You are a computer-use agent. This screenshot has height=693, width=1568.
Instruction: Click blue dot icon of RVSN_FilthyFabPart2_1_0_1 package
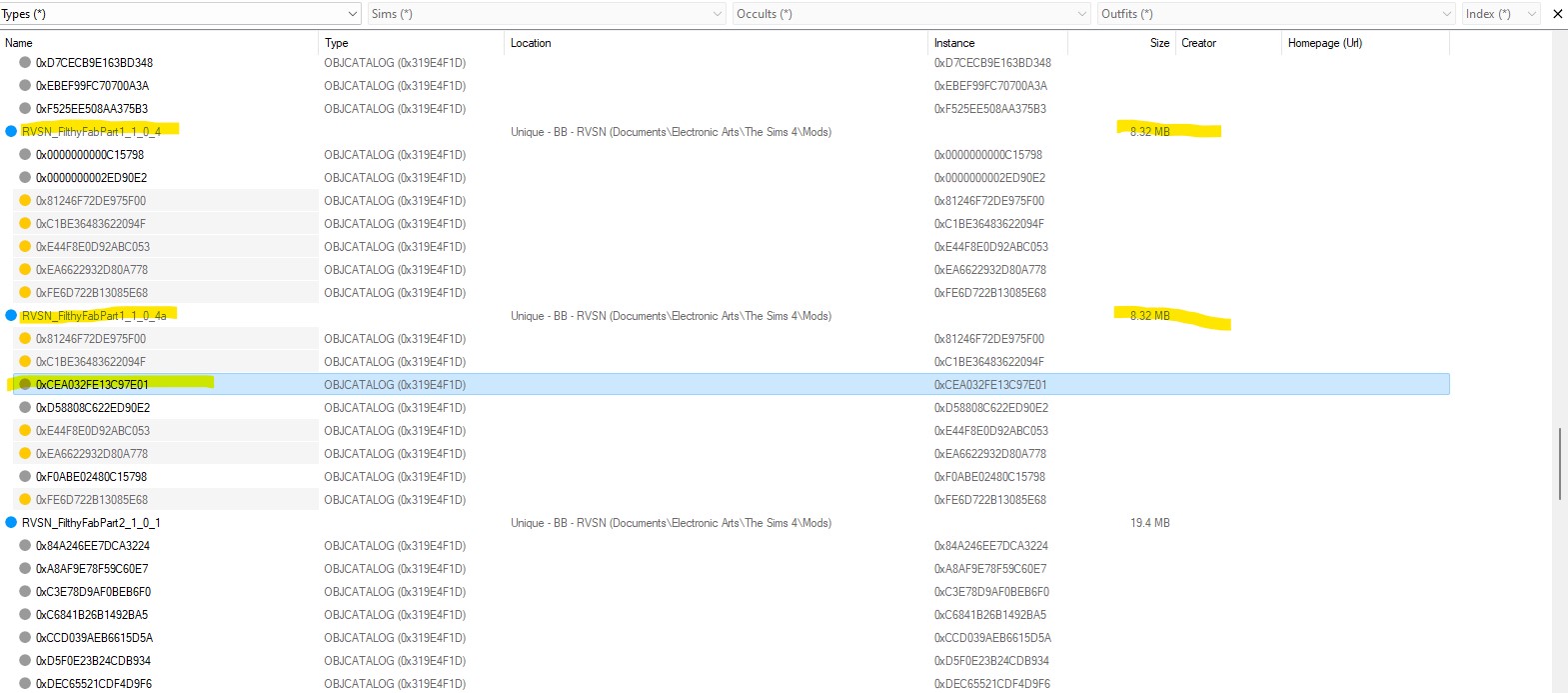point(11,522)
